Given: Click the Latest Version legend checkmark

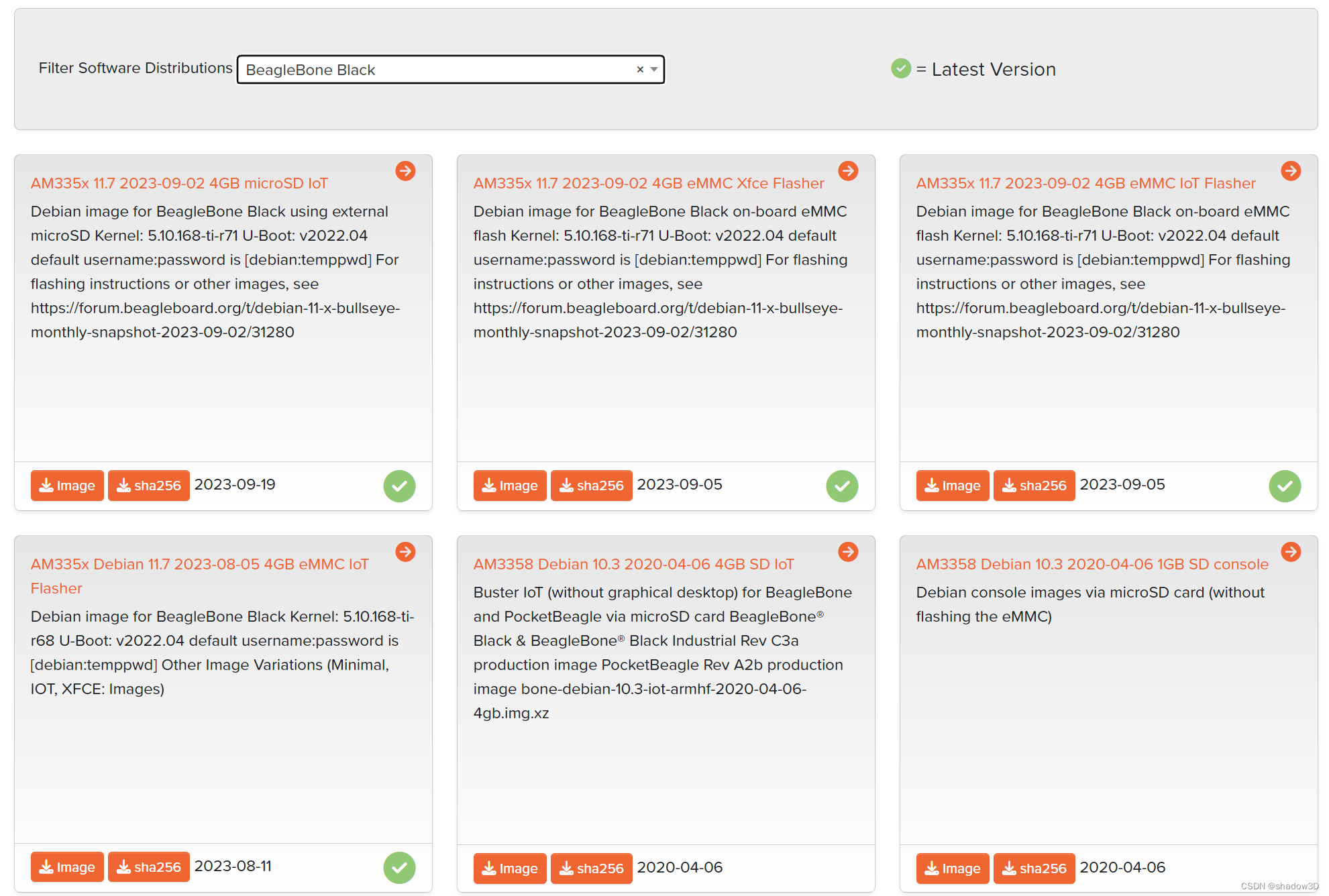Looking at the screenshot, I should coord(901,68).
